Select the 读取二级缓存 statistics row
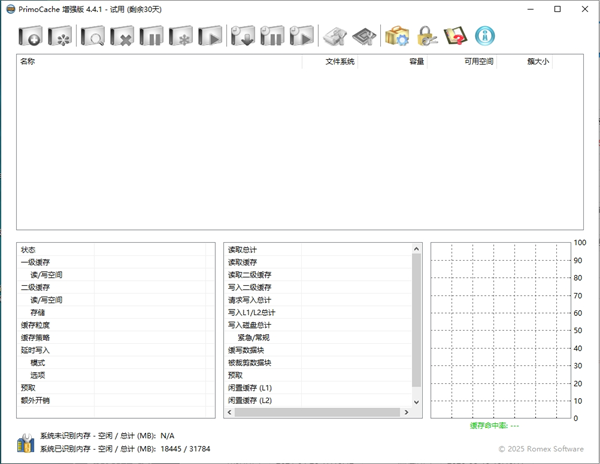 318,275
